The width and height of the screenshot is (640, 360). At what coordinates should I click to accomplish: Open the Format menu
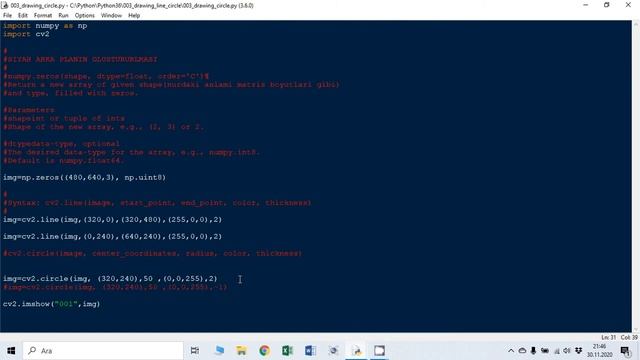pyautogui.click(x=42, y=16)
